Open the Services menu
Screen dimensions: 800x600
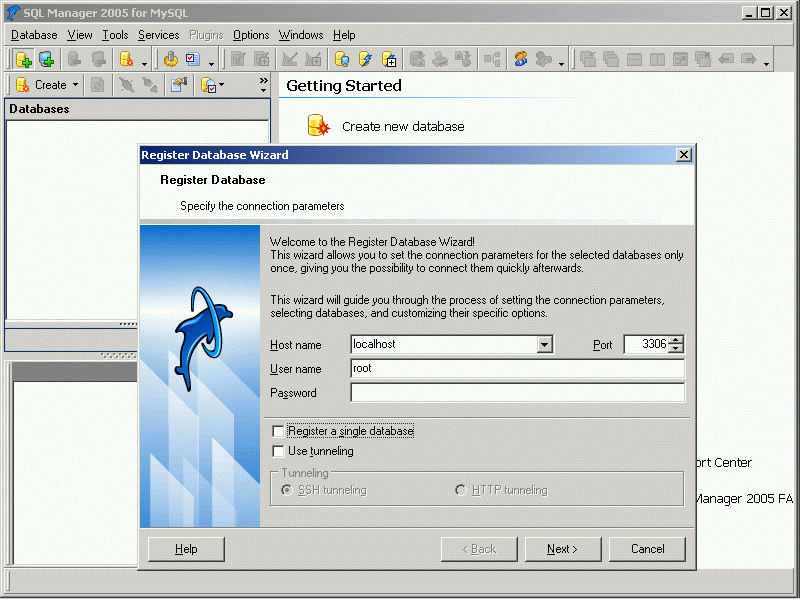click(159, 35)
